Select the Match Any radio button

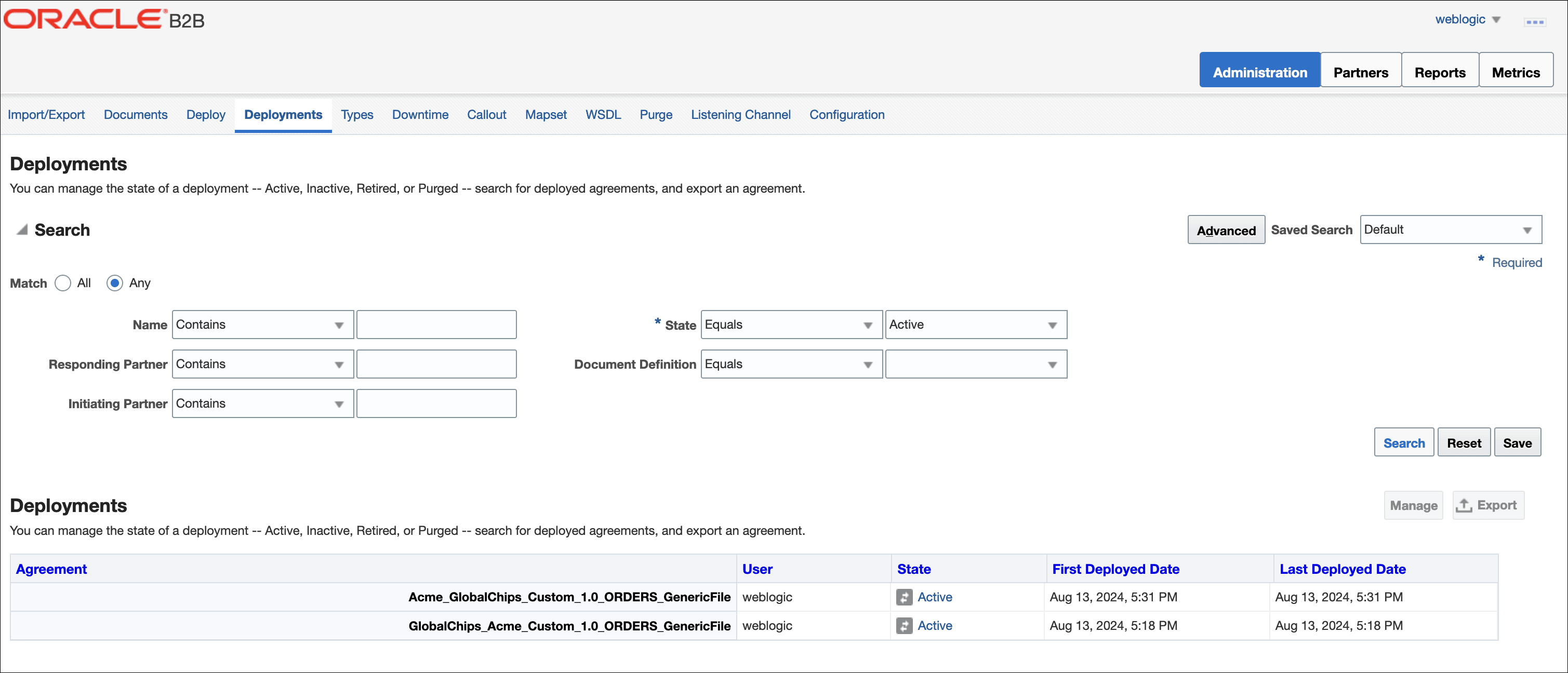coord(114,283)
